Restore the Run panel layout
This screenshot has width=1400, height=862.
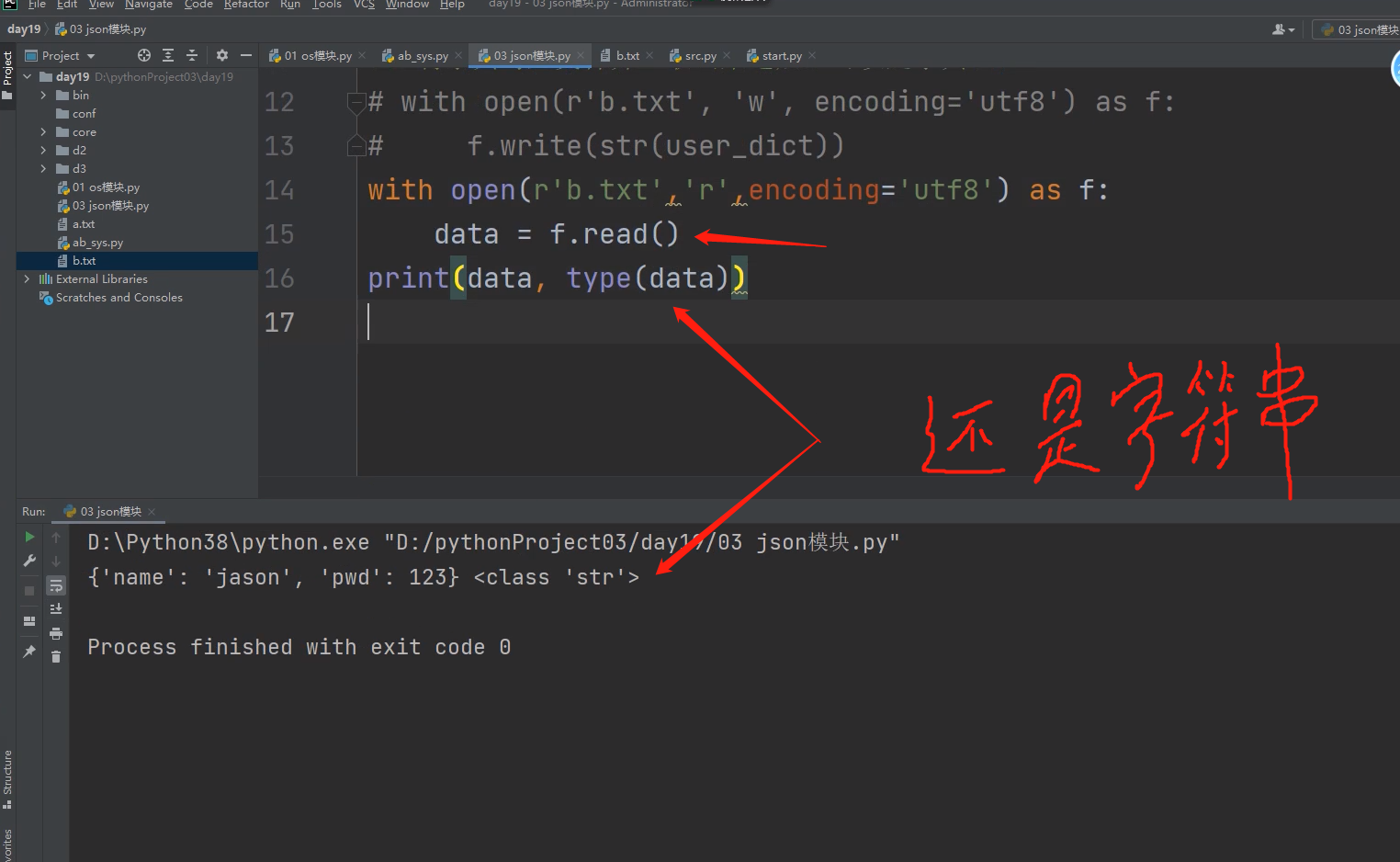coord(29,621)
